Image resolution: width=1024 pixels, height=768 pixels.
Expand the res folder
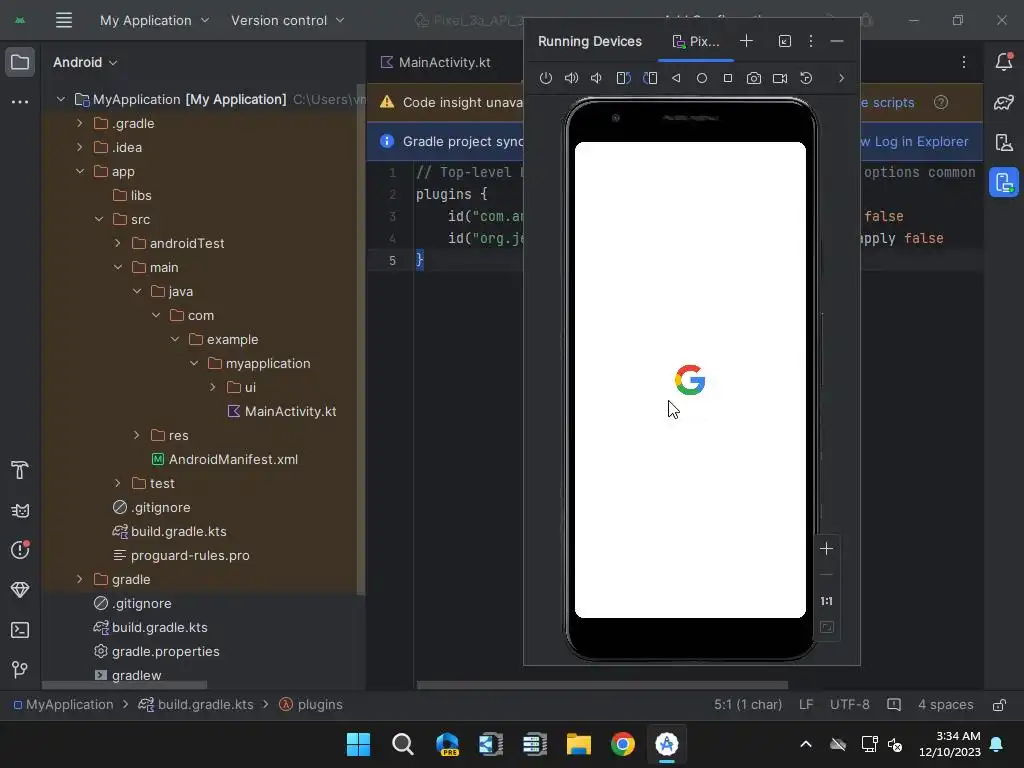(136, 436)
